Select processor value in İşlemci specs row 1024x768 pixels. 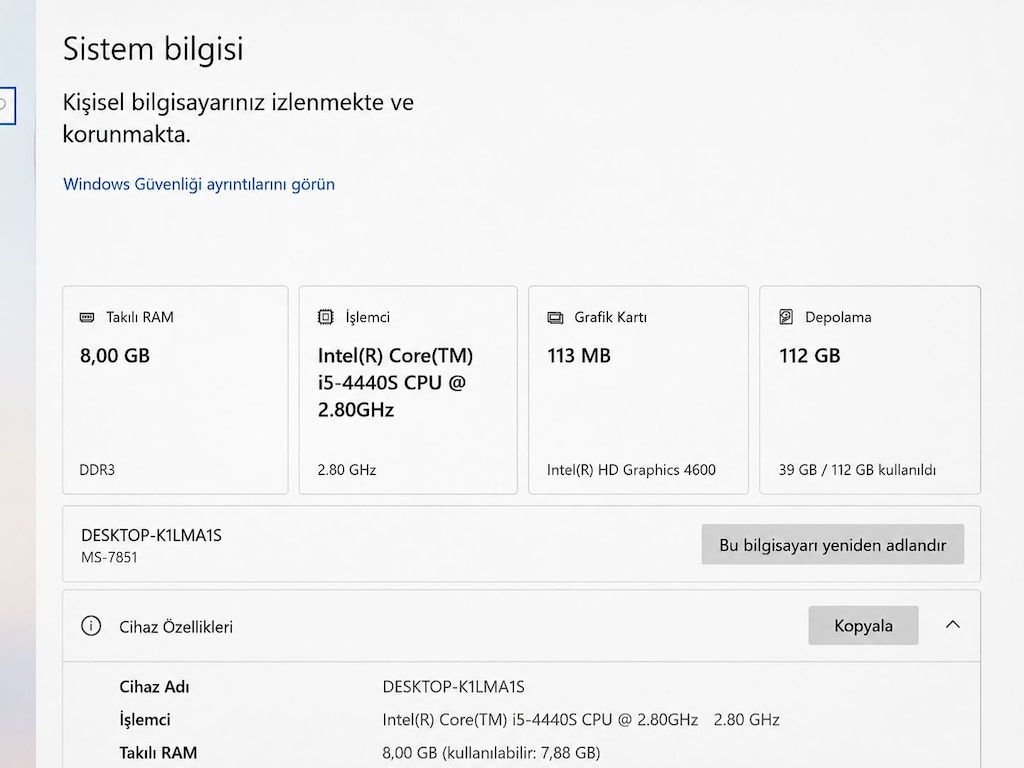coord(581,720)
